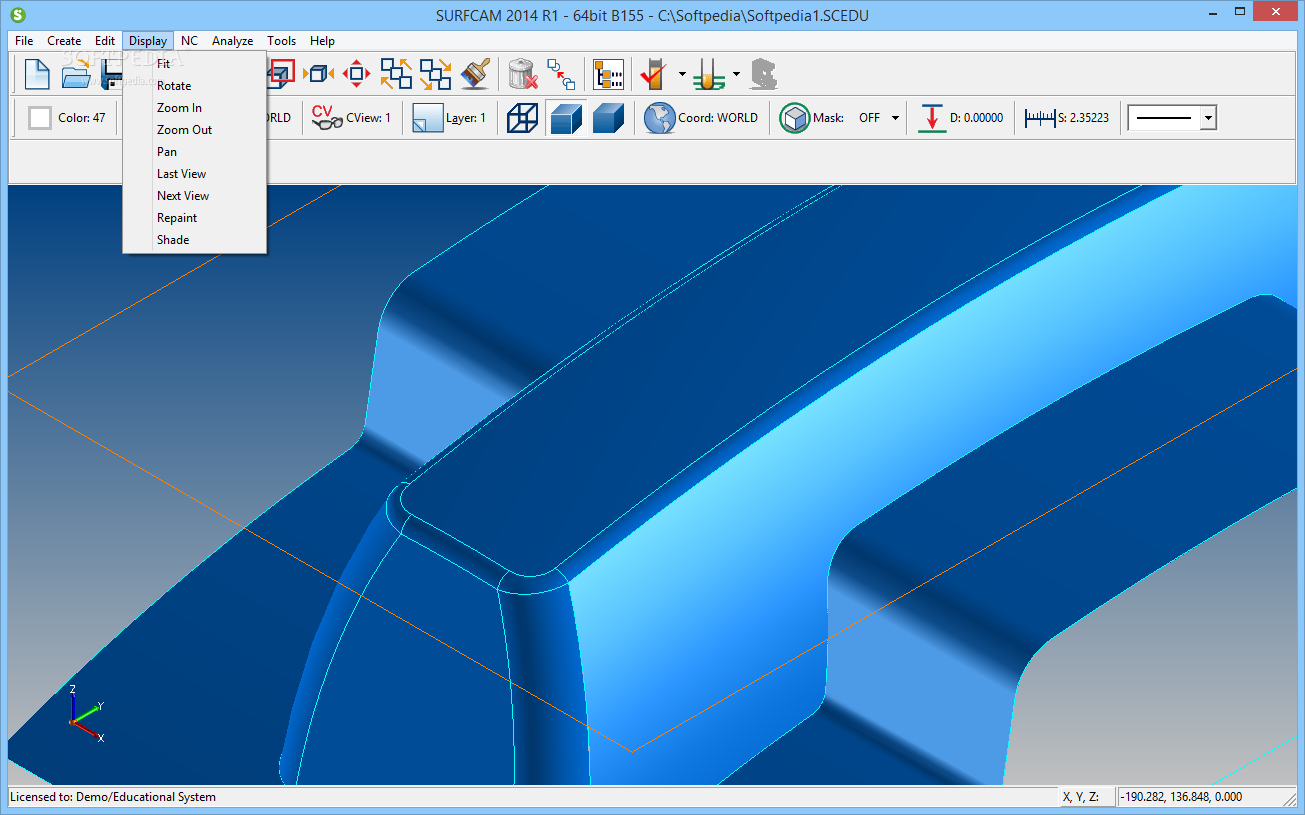Click the Mask cube icon
Image resolution: width=1305 pixels, height=815 pixels.
click(795, 118)
